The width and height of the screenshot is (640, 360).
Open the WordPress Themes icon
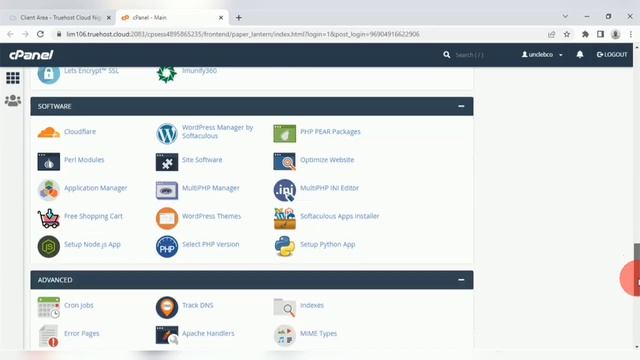(167, 218)
